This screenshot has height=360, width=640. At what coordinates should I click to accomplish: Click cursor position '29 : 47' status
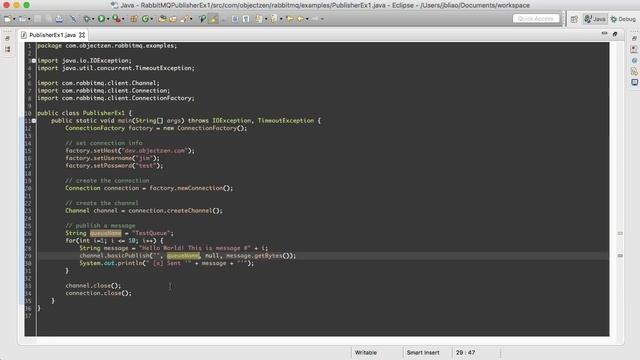click(465, 353)
